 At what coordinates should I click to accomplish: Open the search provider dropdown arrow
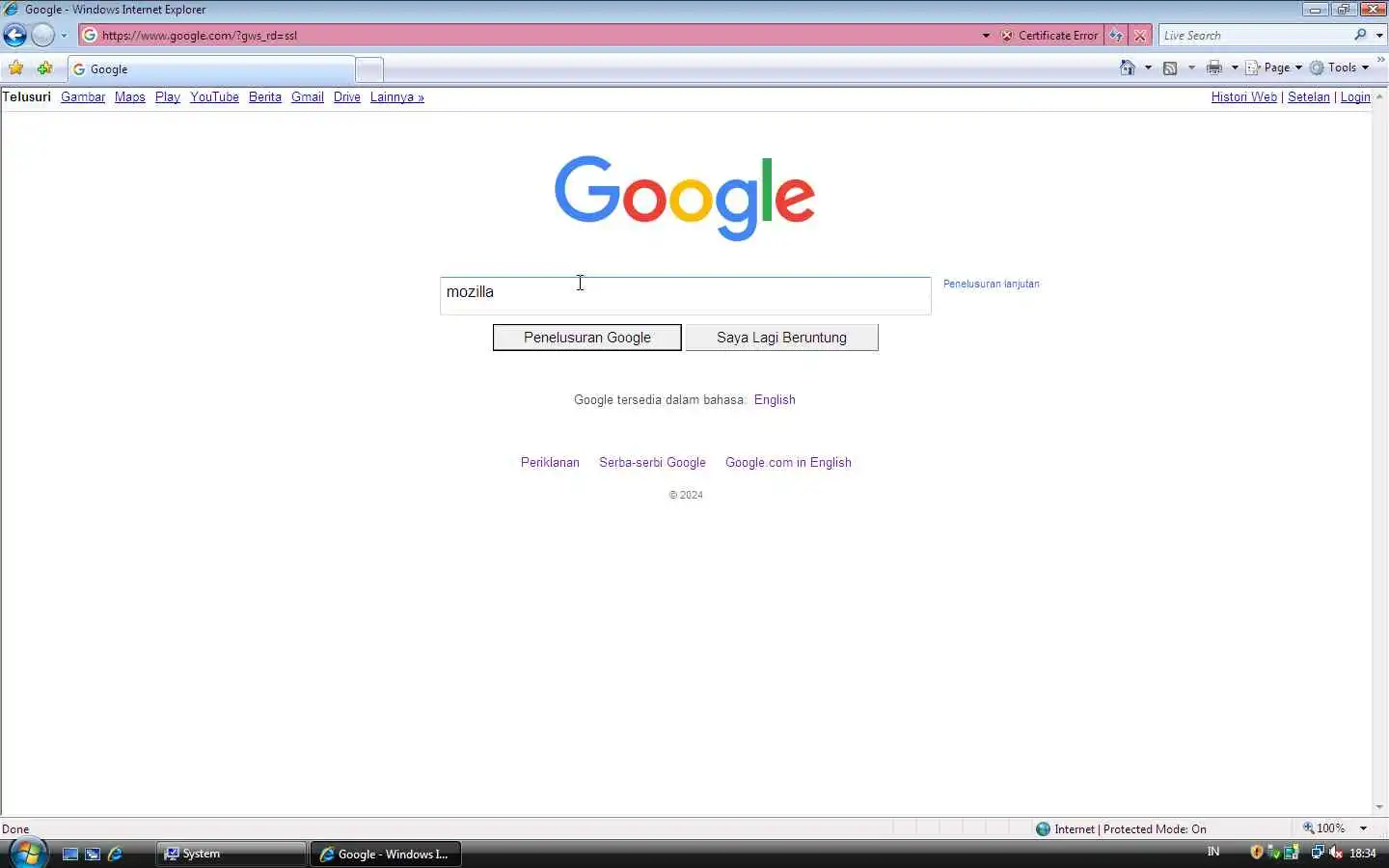click(1379, 36)
